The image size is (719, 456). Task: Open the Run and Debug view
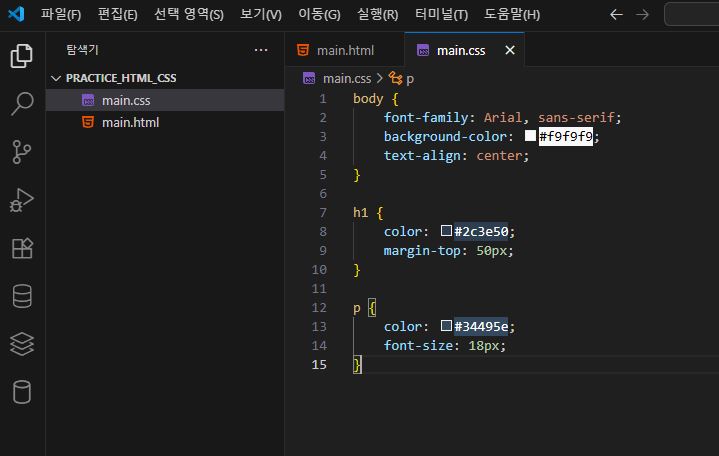(22, 200)
